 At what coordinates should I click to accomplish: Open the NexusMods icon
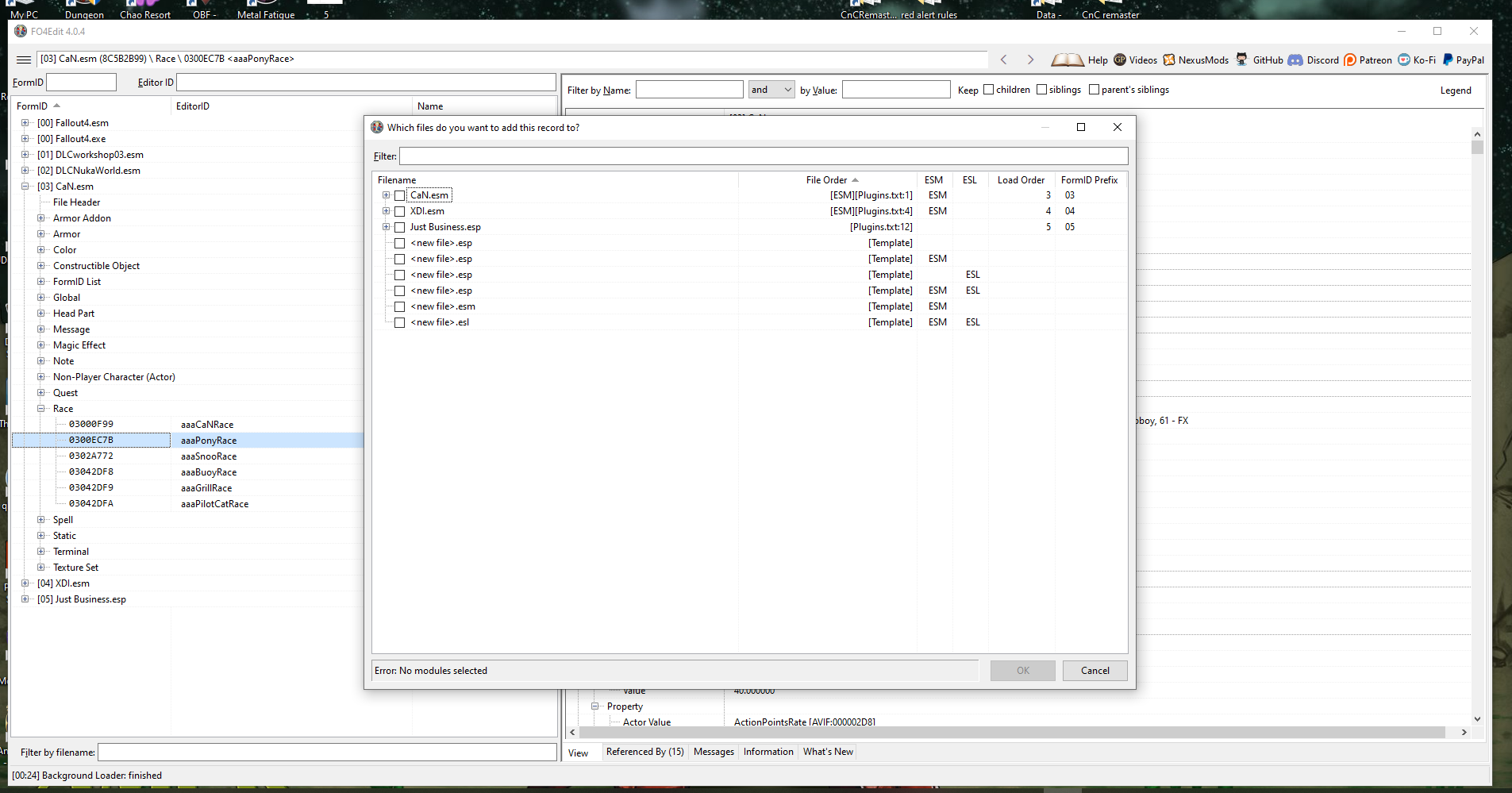click(x=1169, y=60)
